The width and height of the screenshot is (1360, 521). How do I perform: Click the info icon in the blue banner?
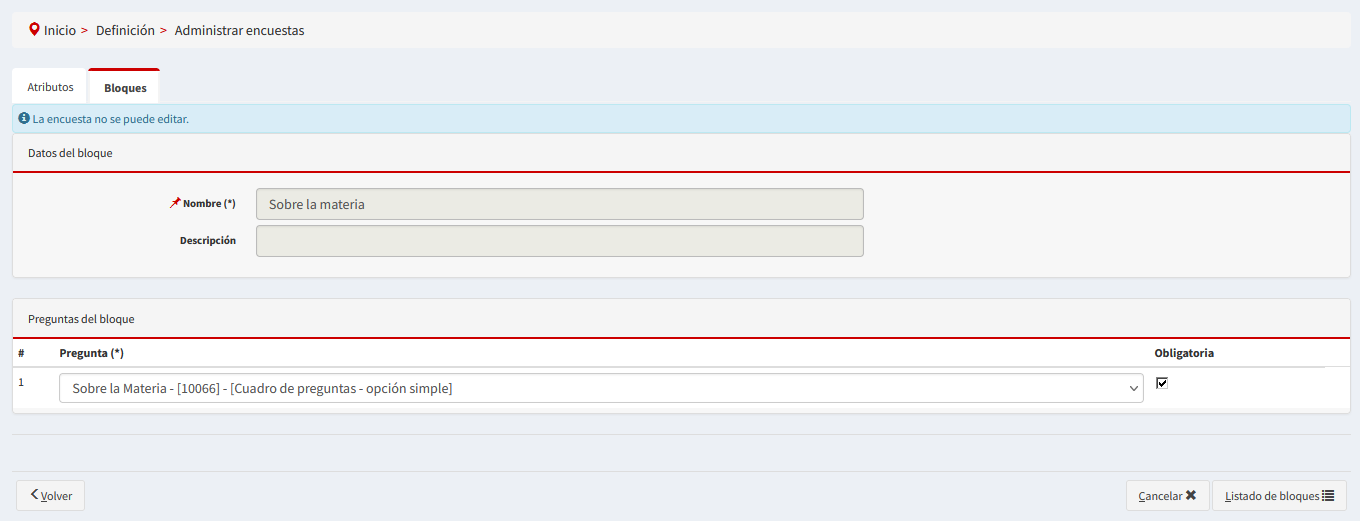(24, 118)
